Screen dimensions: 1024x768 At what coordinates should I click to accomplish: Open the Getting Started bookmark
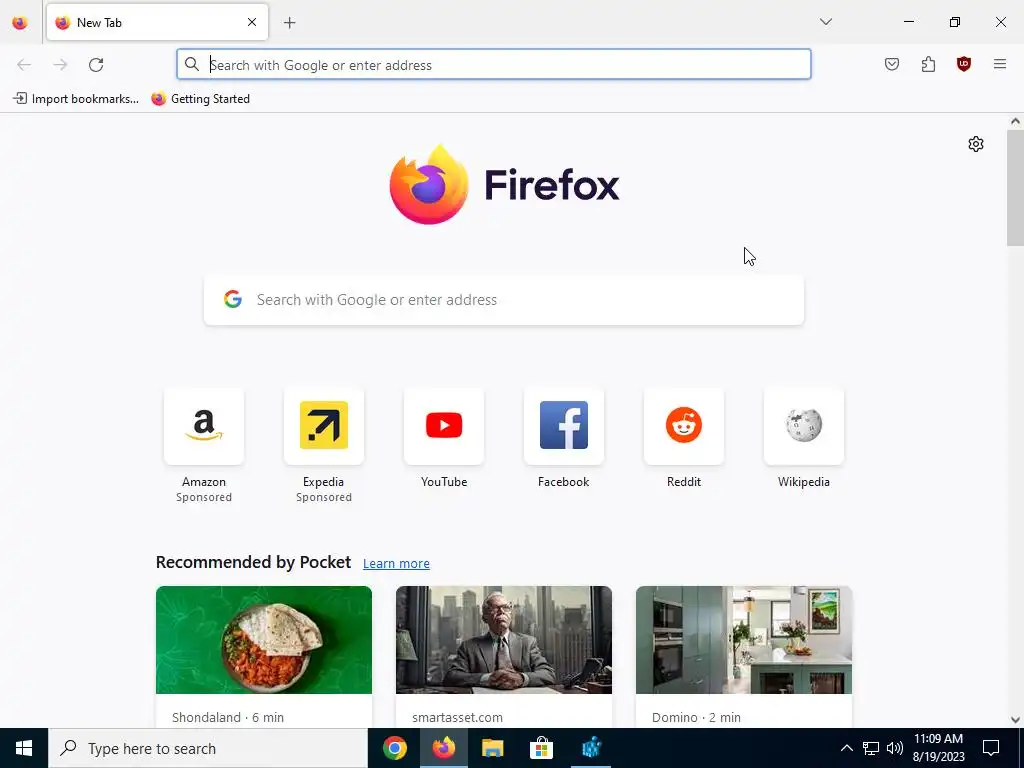(200, 99)
